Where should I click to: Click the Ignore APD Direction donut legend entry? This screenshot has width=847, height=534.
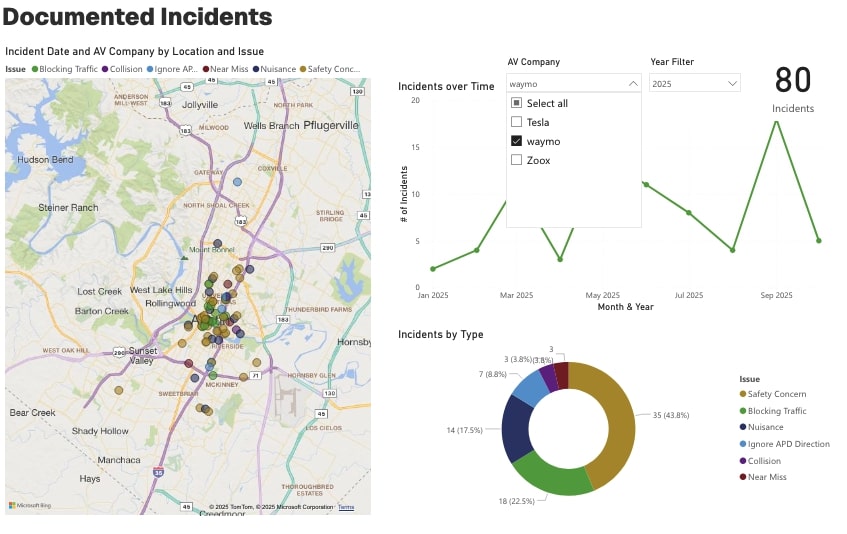[x=787, y=444]
